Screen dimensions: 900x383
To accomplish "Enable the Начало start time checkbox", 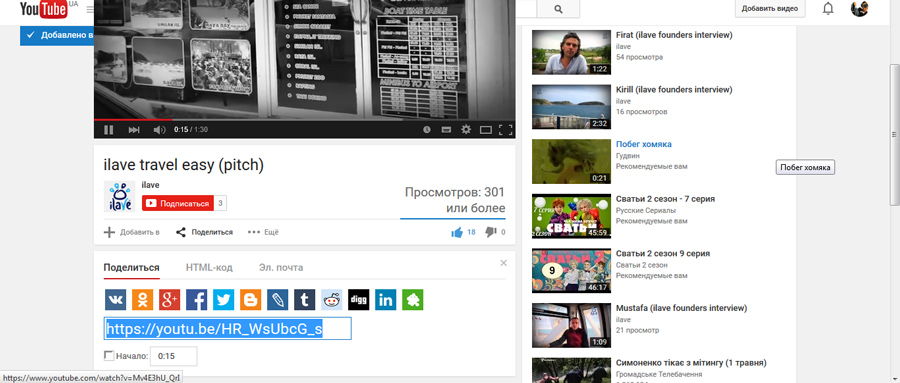I will click(x=108, y=356).
